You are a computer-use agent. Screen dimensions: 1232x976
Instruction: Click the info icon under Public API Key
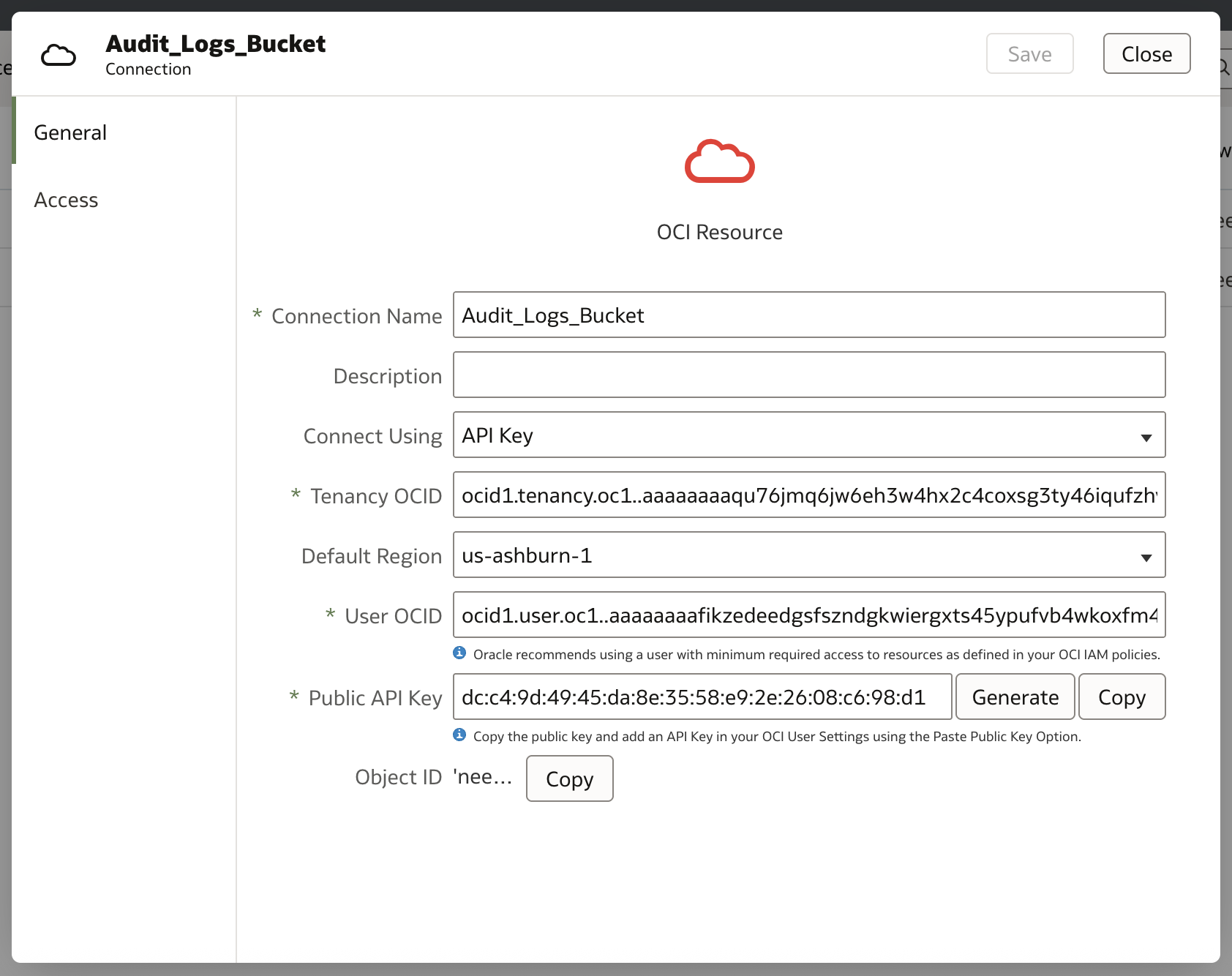(460, 736)
